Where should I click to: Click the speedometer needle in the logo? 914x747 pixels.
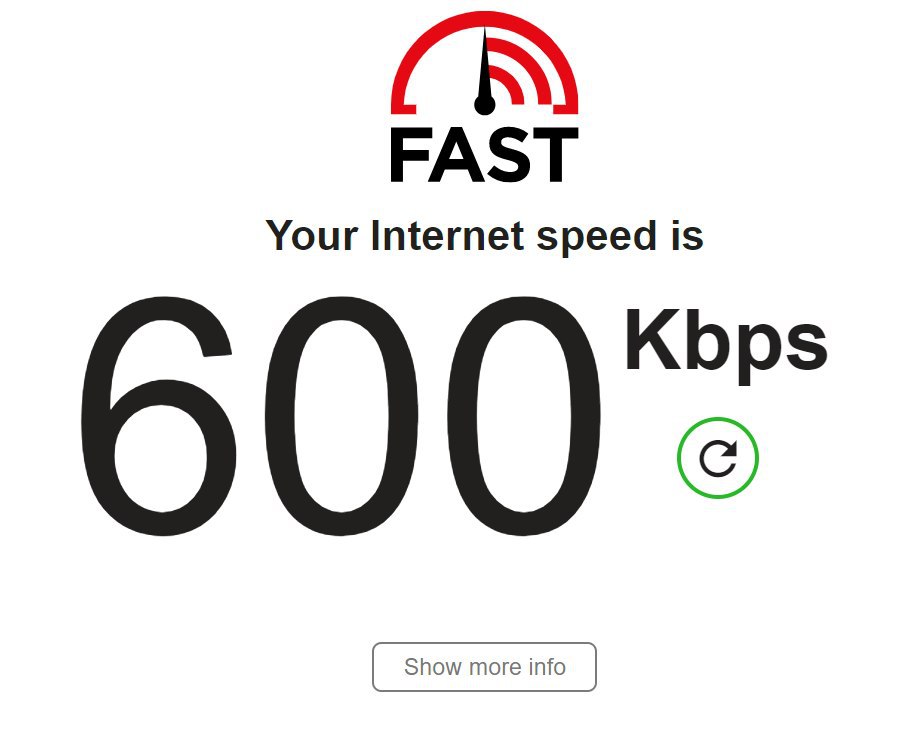point(484,65)
